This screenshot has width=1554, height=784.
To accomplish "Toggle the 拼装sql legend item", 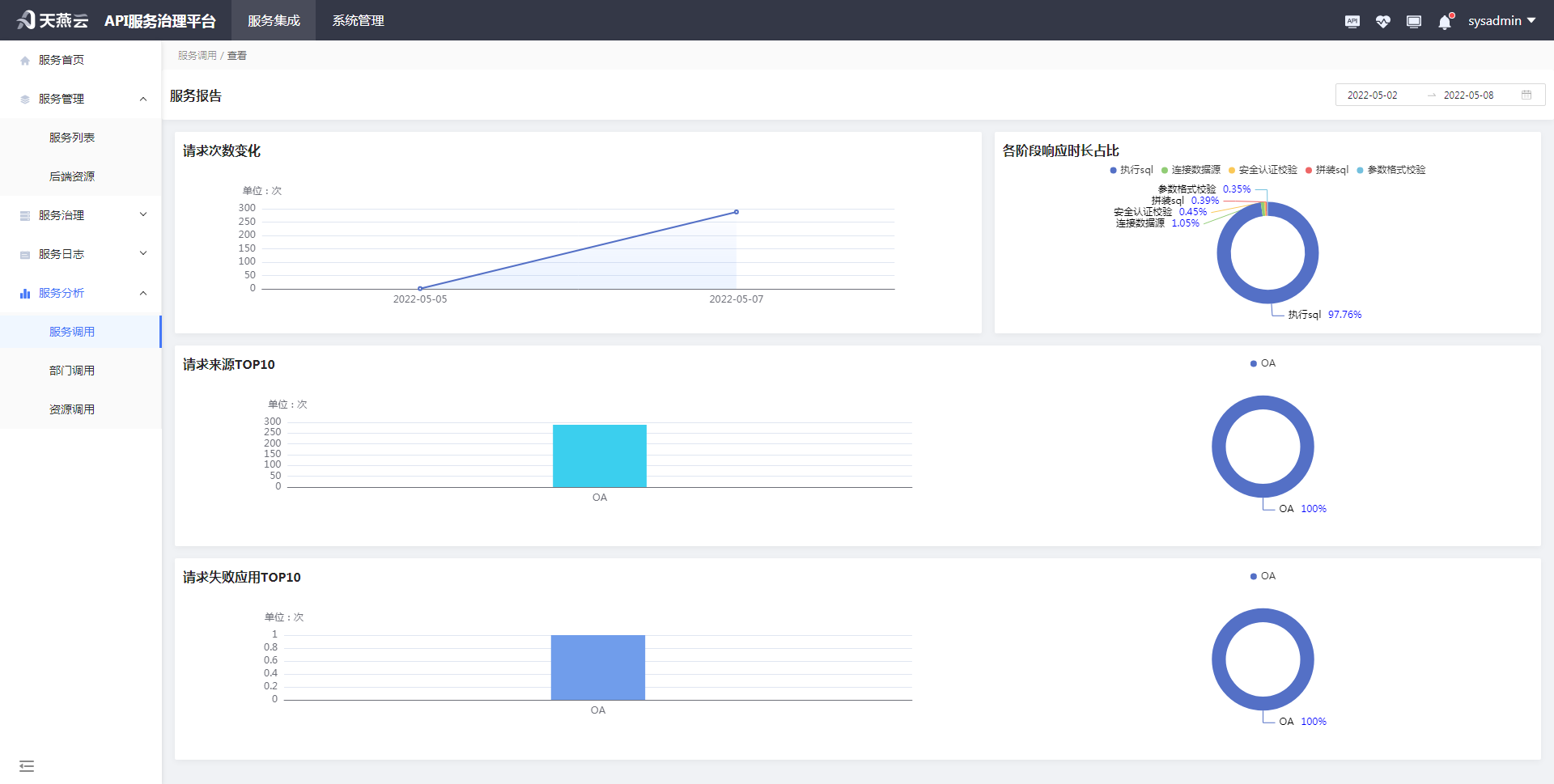I will (x=1327, y=170).
